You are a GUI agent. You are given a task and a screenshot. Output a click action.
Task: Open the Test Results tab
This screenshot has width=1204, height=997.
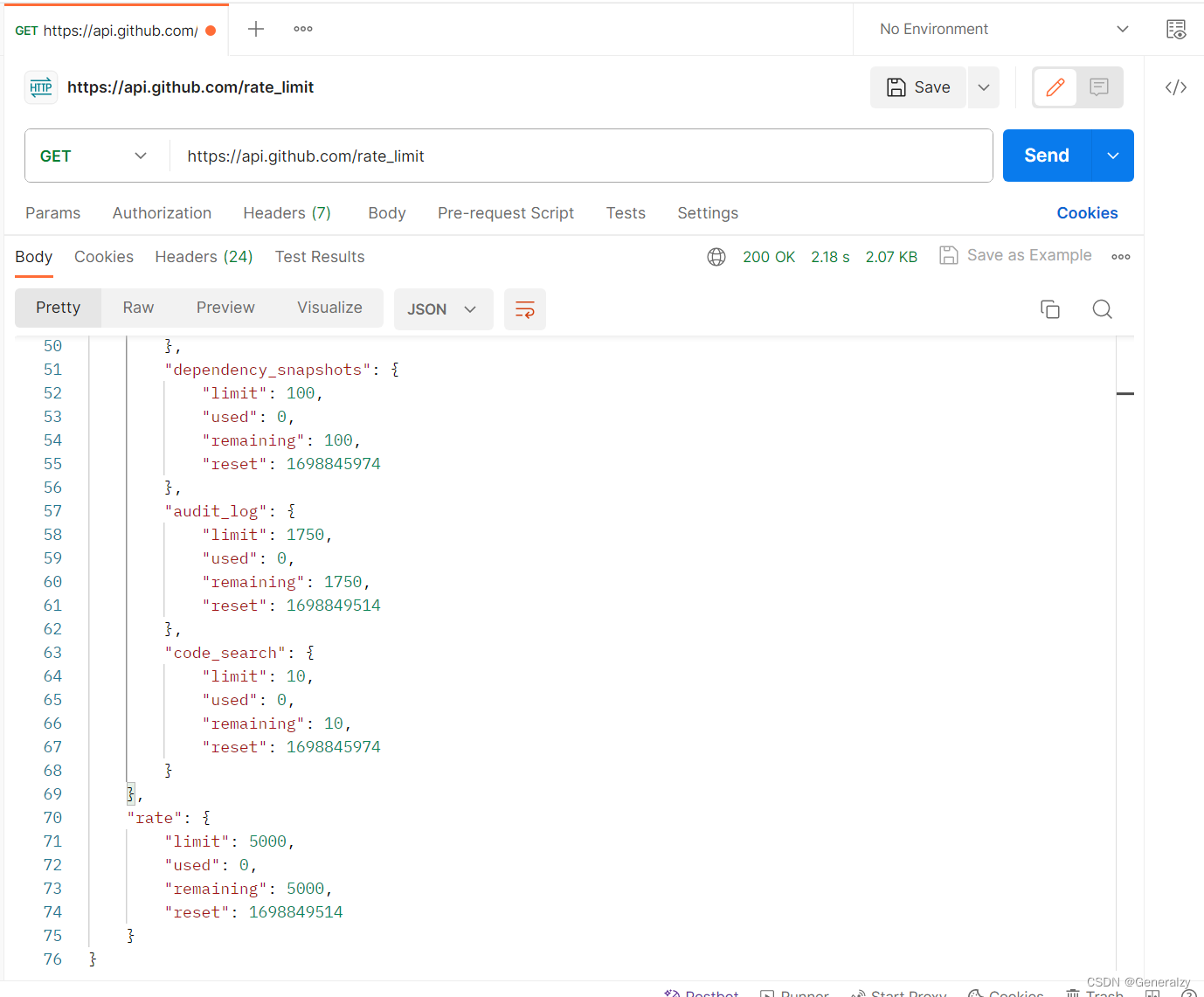coord(320,257)
